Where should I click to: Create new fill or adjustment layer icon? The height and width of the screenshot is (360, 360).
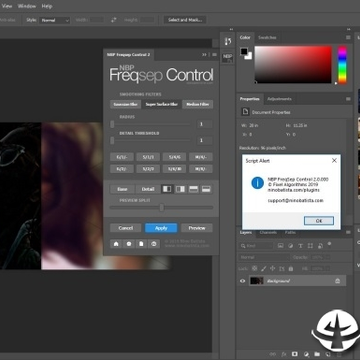click(306, 354)
